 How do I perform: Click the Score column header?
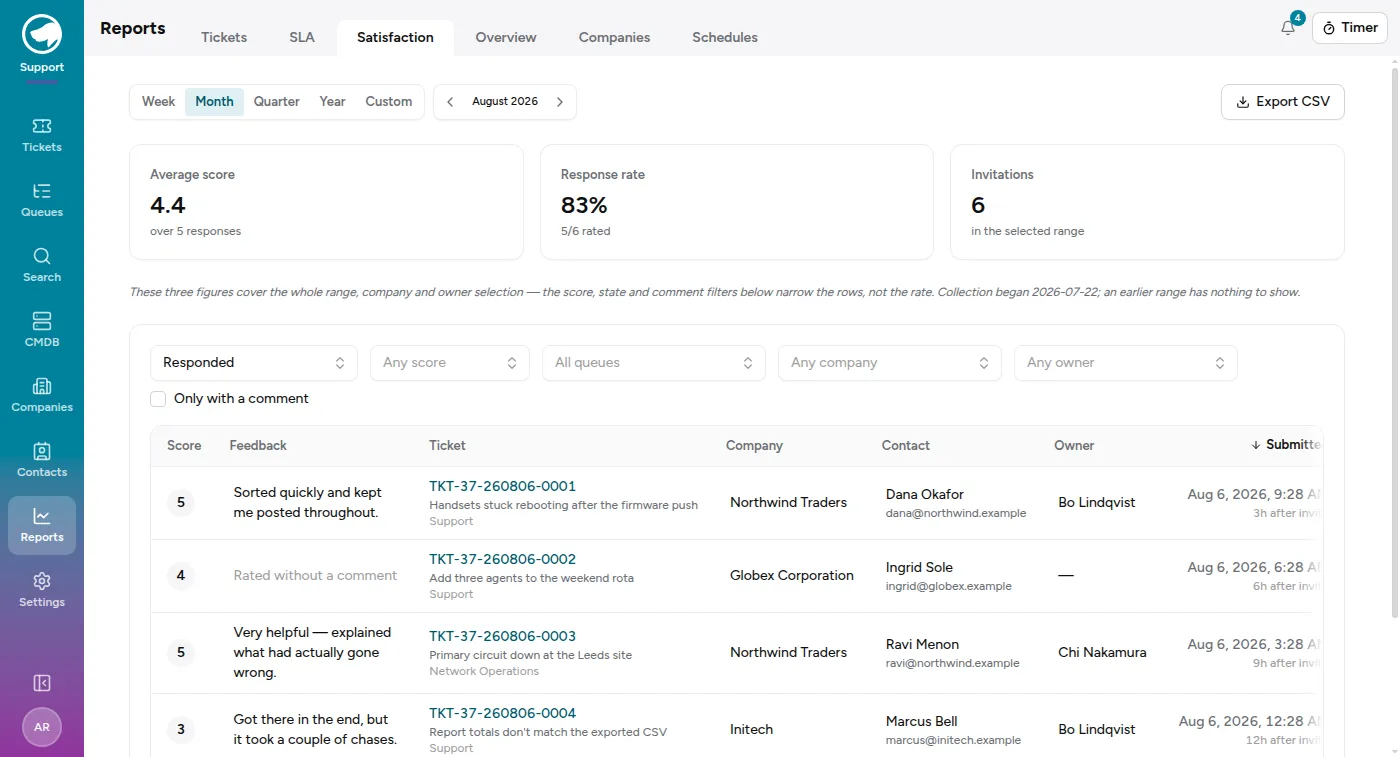(x=184, y=446)
